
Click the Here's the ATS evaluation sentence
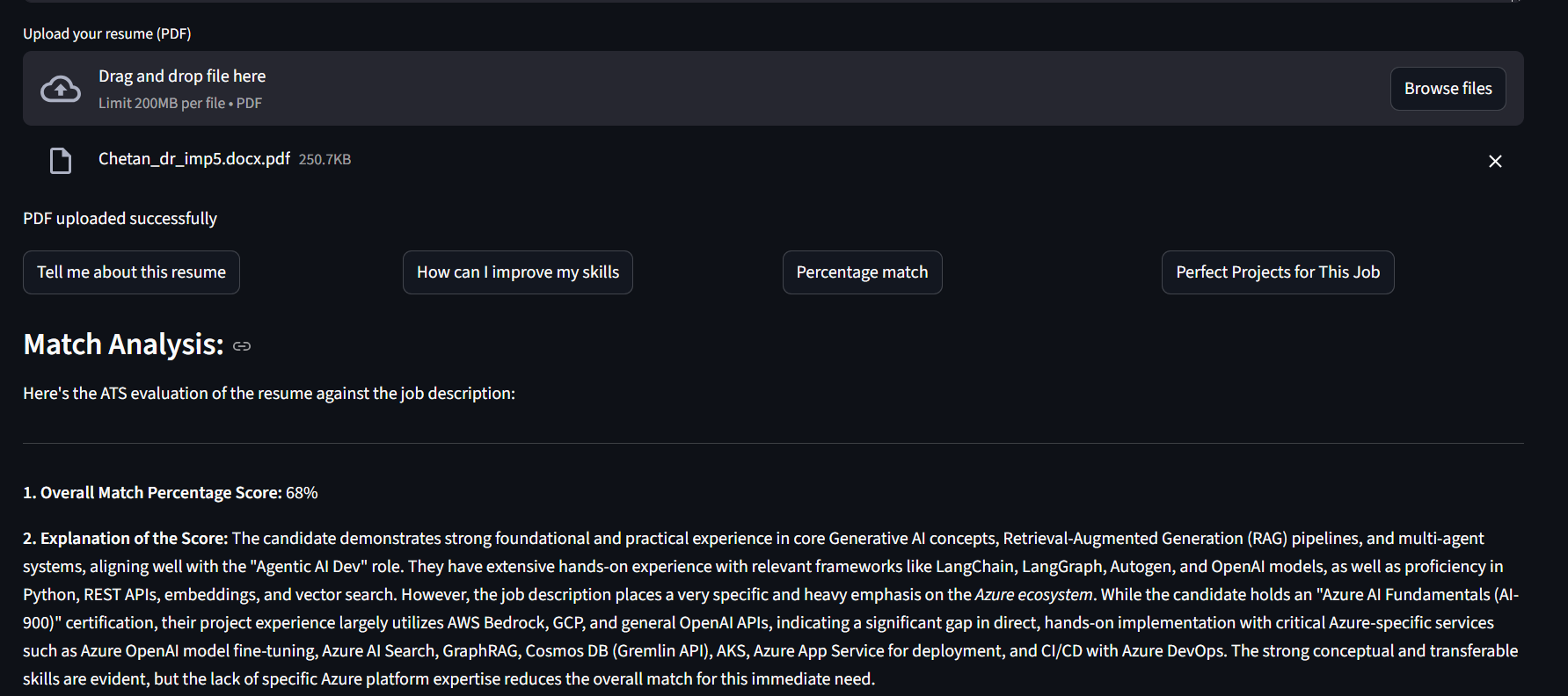pos(269,394)
